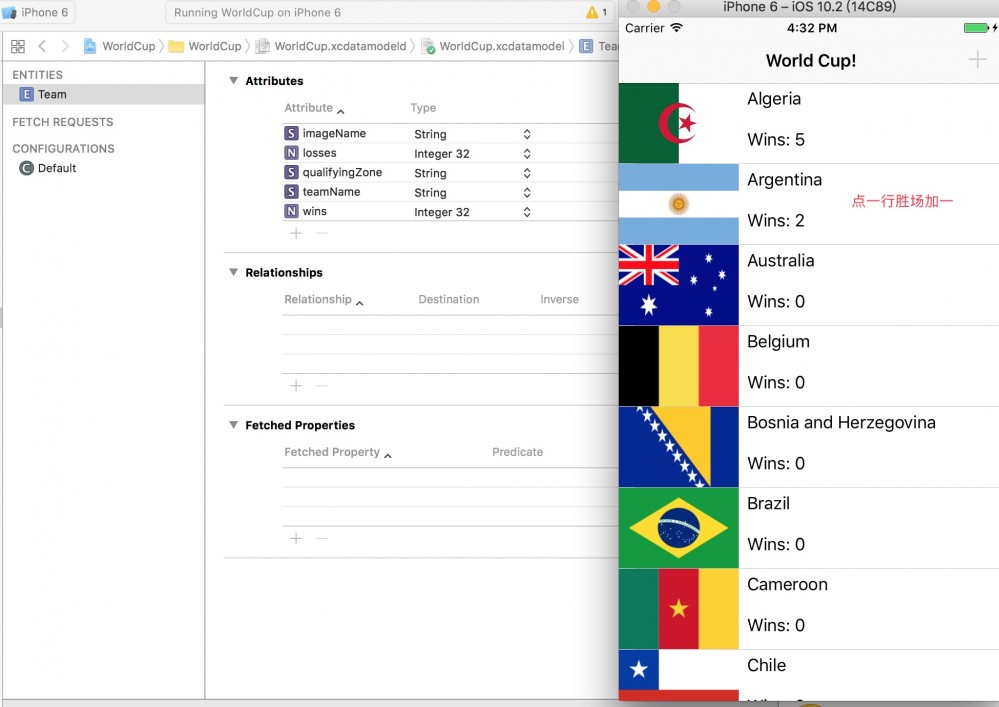Click the WorldCup folder breadcrumb
Viewport: 999px width, 707px height.
coord(205,46)
